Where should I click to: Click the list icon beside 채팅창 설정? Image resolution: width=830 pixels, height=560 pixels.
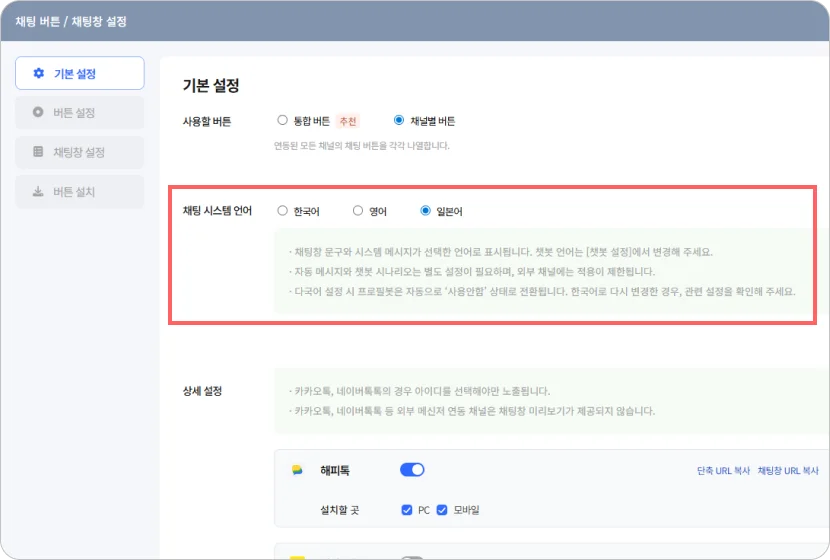[38, 152]
